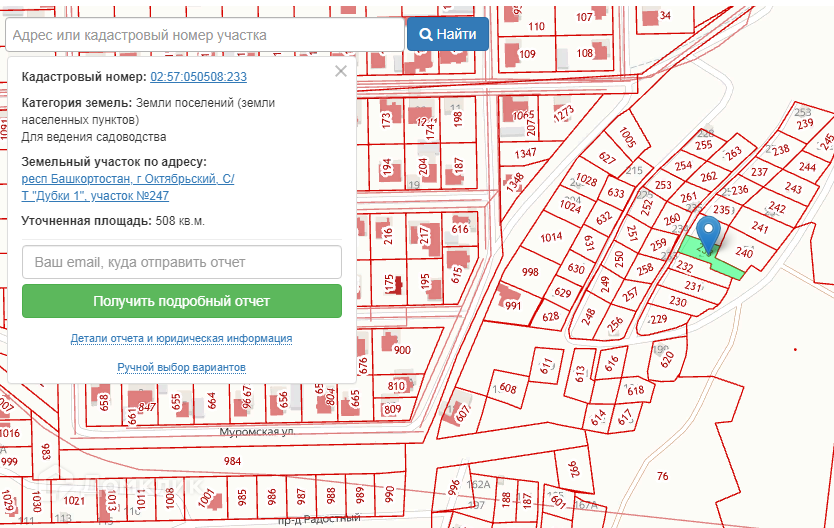Viewport: 834px width, 528px height.
Task: Select parcel 984 on the map
Action: [232, 461]
